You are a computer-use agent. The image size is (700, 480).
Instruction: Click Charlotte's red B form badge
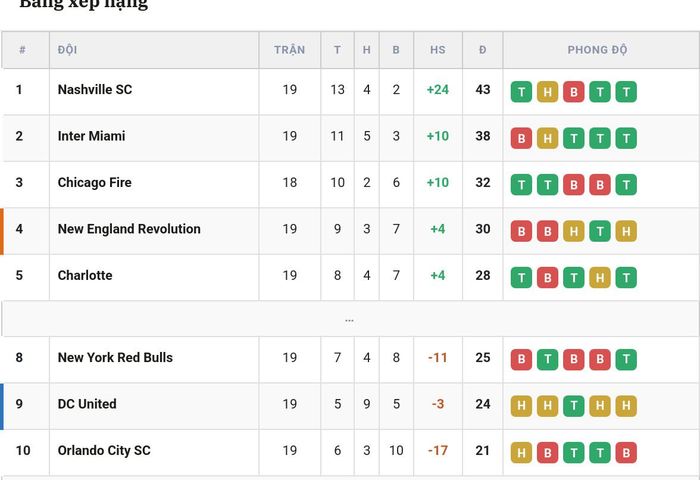click(x=547, y=278)
